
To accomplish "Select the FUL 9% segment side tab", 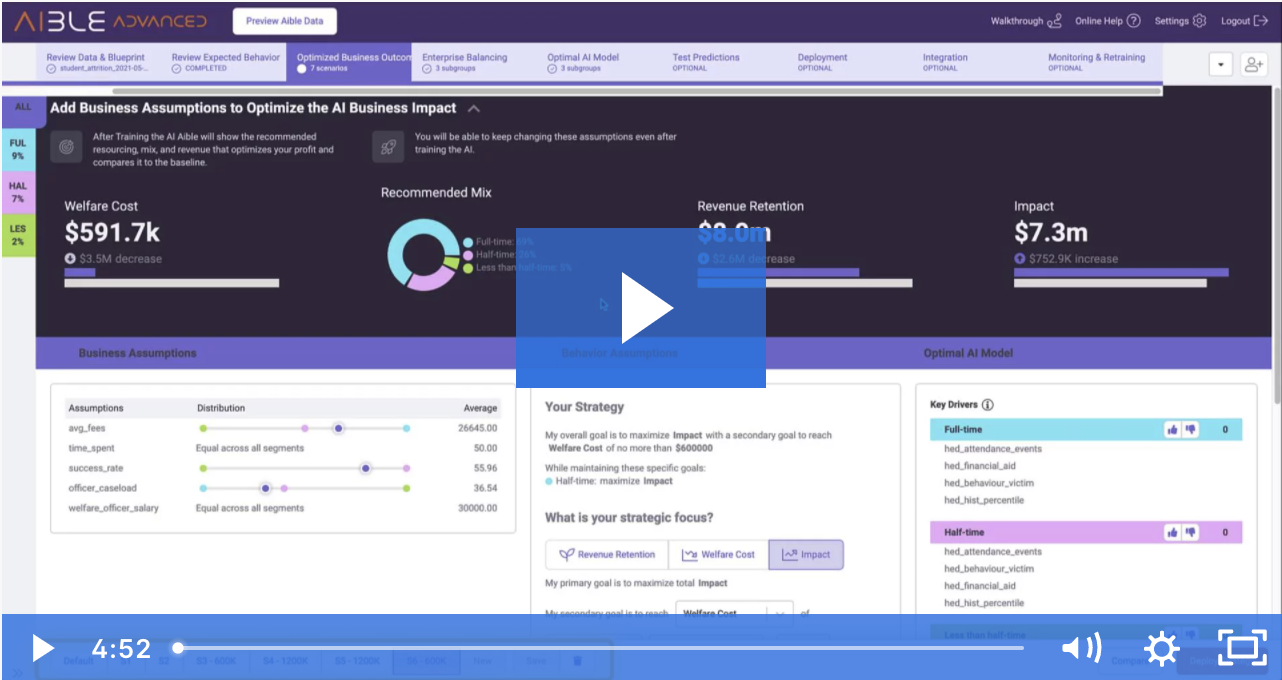I will 18,149.
